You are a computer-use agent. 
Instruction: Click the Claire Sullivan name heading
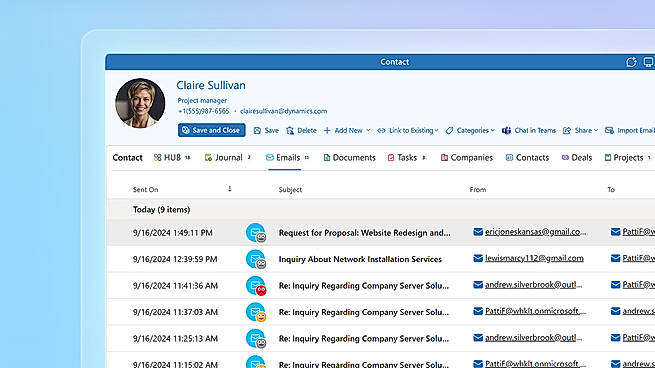click(x=211, y=85)
